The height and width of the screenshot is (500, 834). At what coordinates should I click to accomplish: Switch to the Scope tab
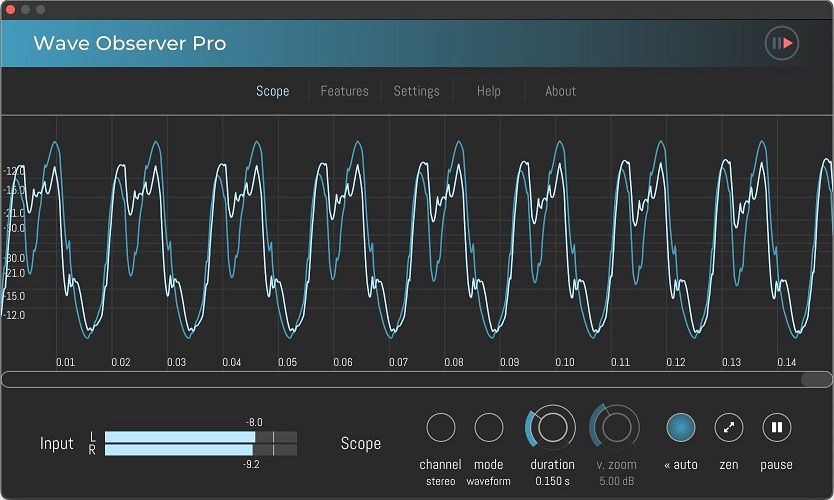pyautogui.click(x=272, y=91)
